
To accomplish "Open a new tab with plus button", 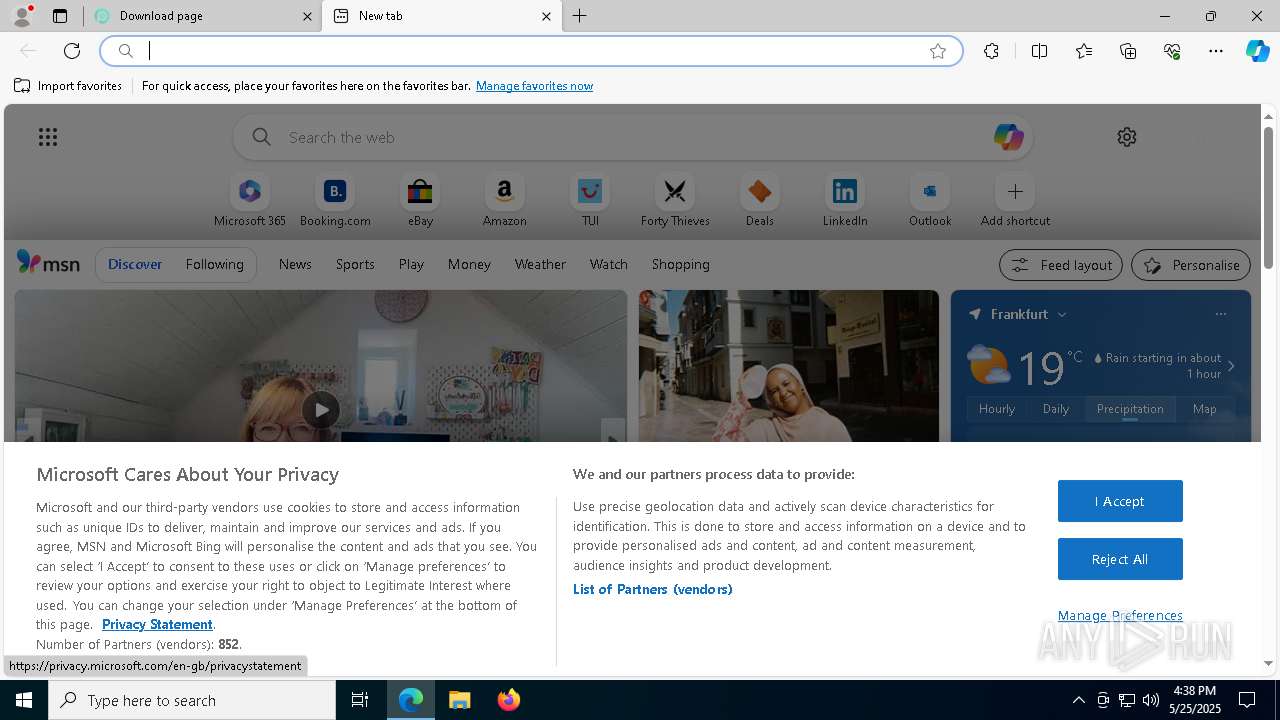I will (580, 16).
